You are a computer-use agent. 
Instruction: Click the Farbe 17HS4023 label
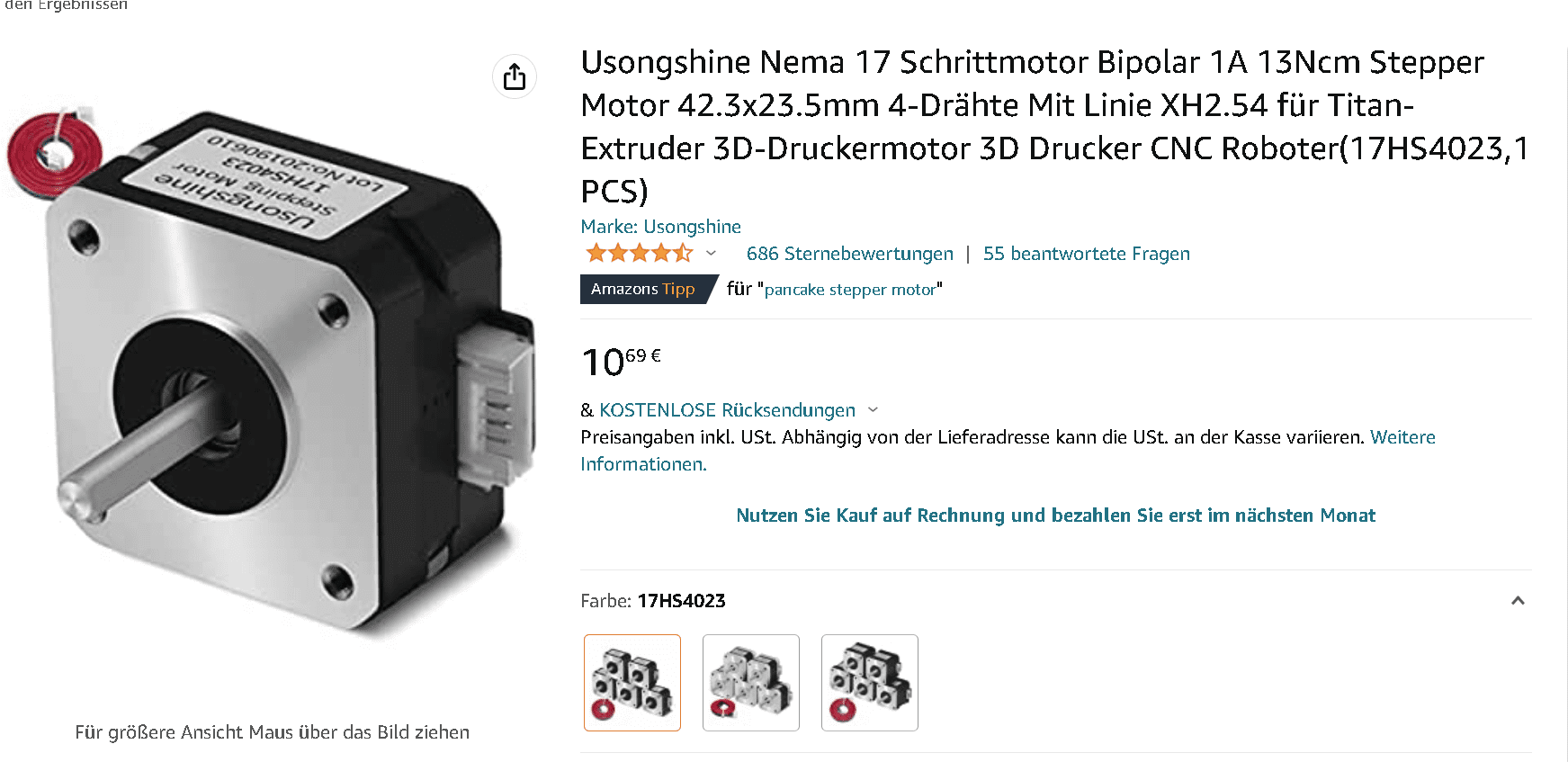[653, 601]
